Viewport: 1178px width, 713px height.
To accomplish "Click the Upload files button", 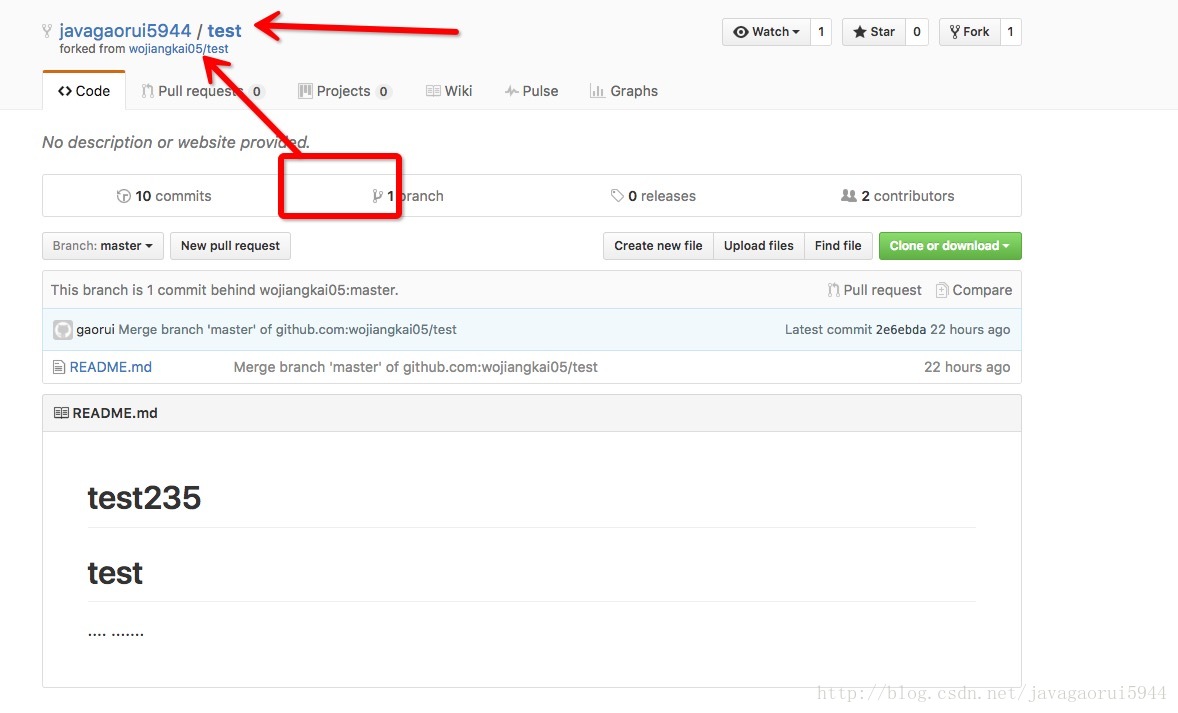I will tap(759, 246).
